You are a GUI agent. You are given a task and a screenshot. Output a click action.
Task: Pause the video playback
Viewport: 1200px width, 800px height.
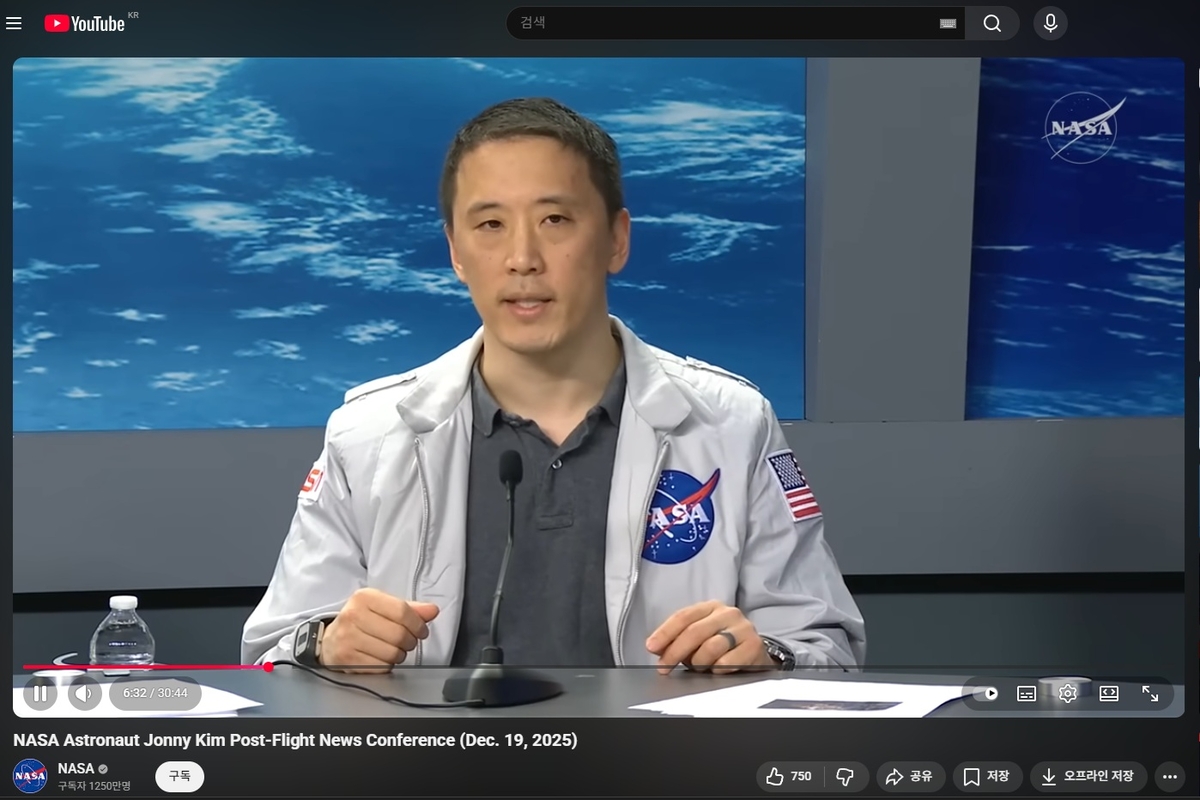pyautogui.click(x=40, y=693)
